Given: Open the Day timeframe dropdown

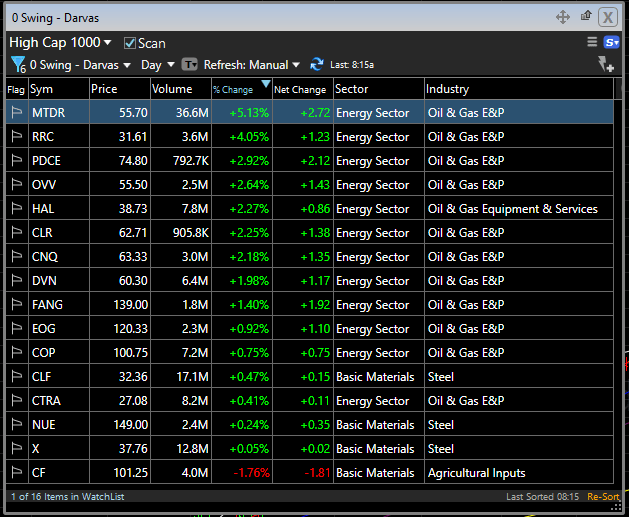Looking at the screenshot, I should [157, 65].
